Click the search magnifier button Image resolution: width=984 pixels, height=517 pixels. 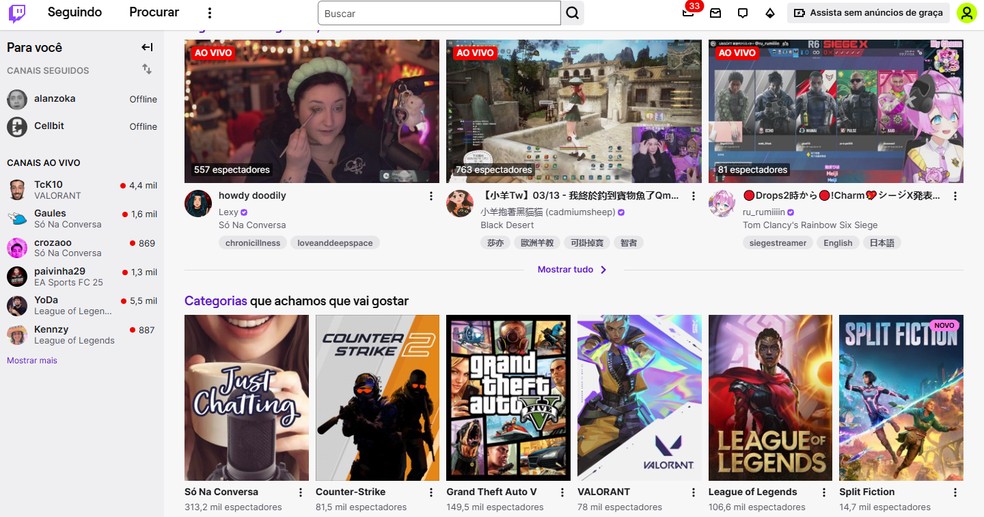point(572,13)
